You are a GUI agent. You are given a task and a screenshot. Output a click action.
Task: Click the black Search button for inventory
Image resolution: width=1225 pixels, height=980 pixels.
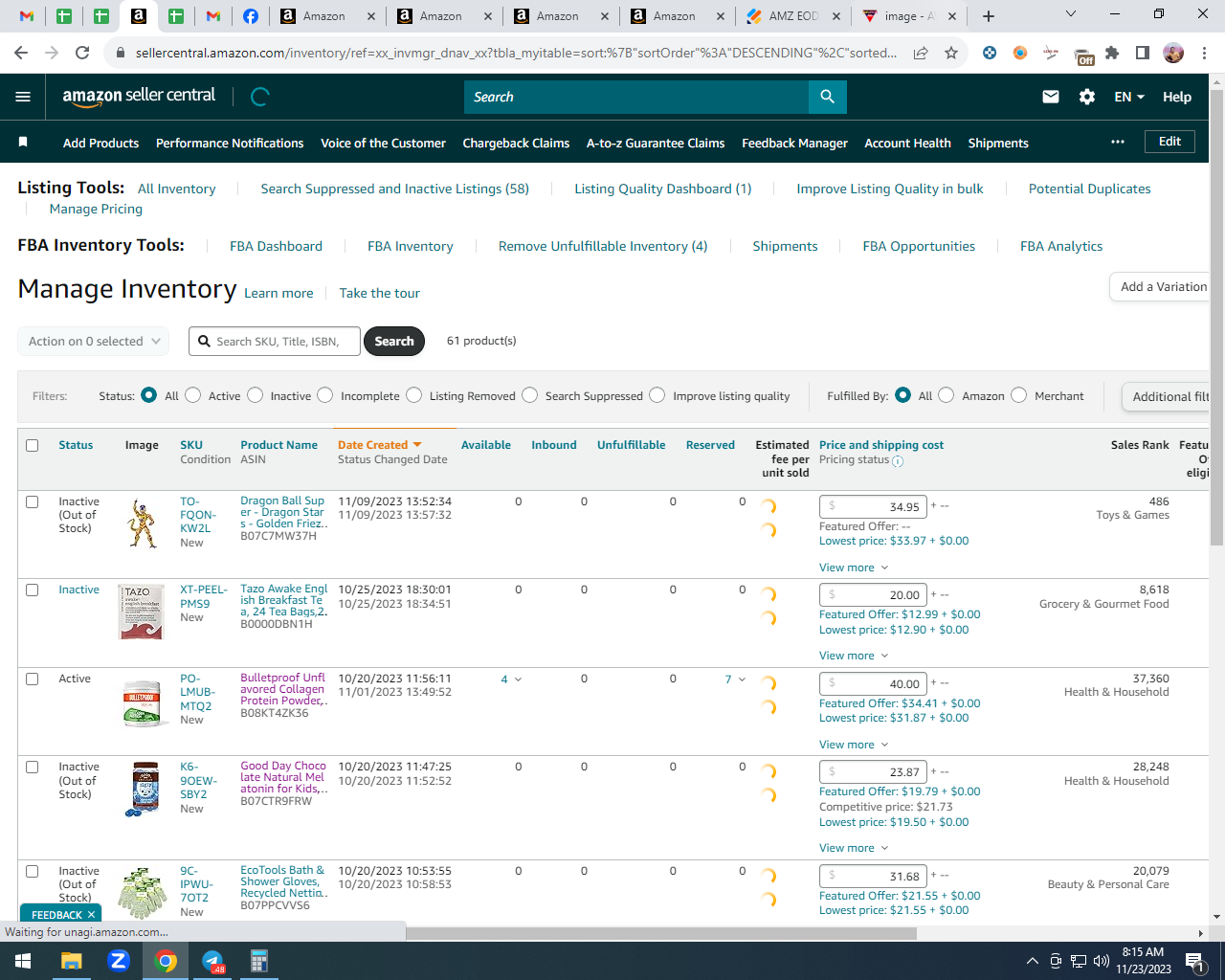click(394, 342)
